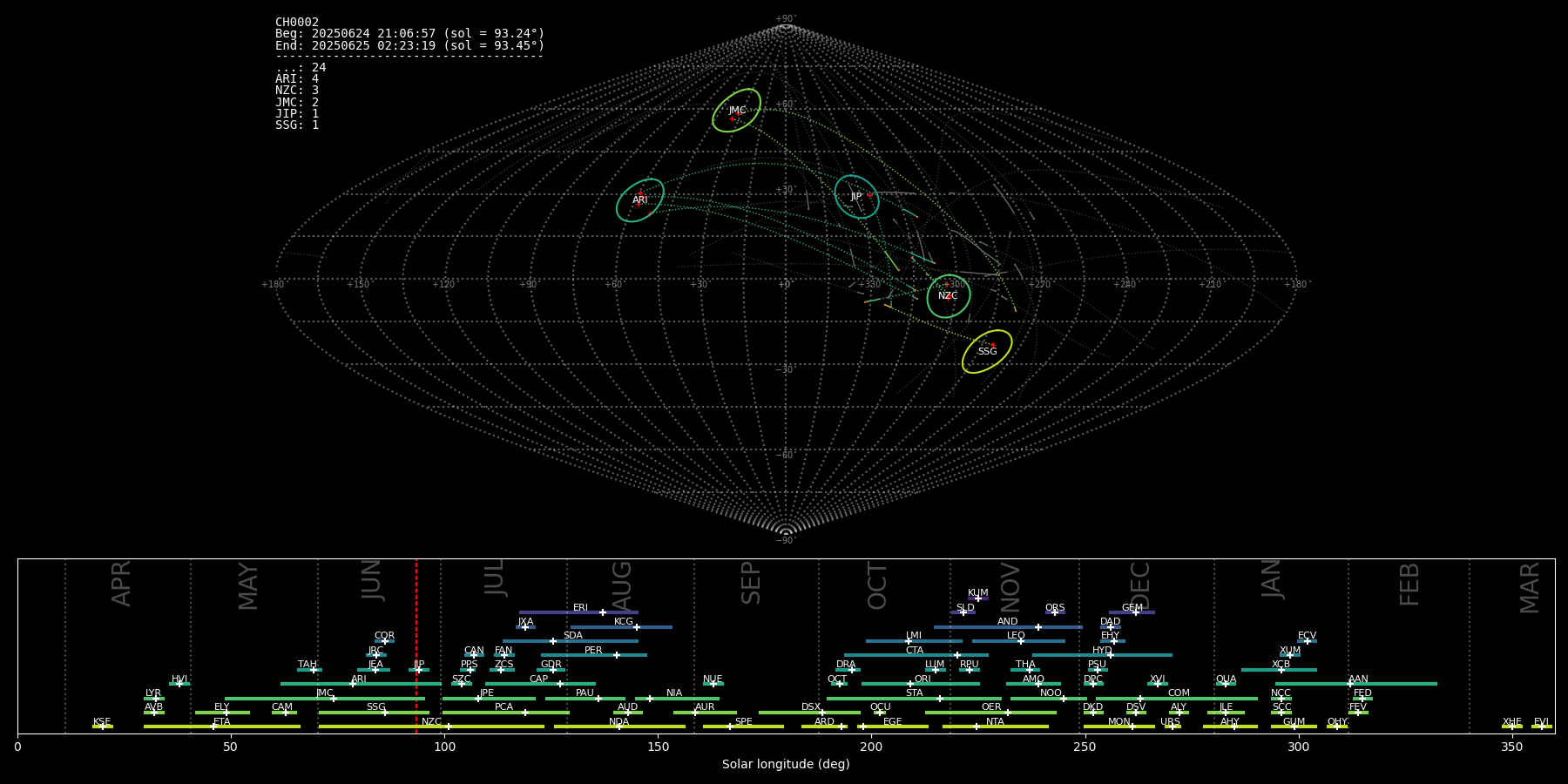The height and width of the screenshot is (784, 1568).
Task: Click the LYR shower label in the timeline
Action: click(x=153, y=693)
